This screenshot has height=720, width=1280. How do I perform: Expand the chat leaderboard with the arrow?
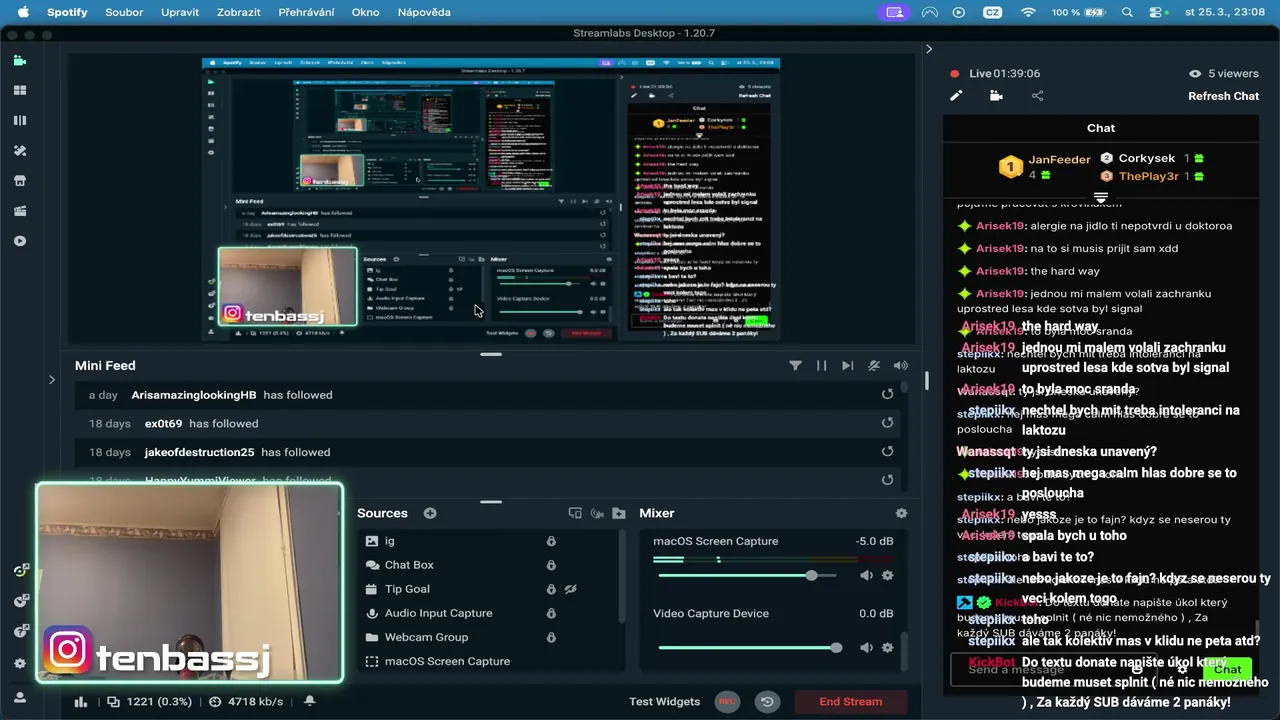click(1101, 197)
